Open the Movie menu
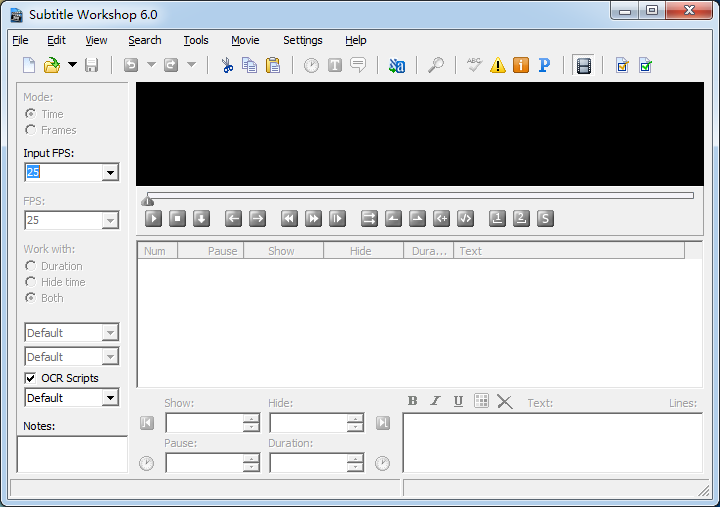The width and height of the screenshot is (720, 507). pyautogui.click(x=245, y=40)
